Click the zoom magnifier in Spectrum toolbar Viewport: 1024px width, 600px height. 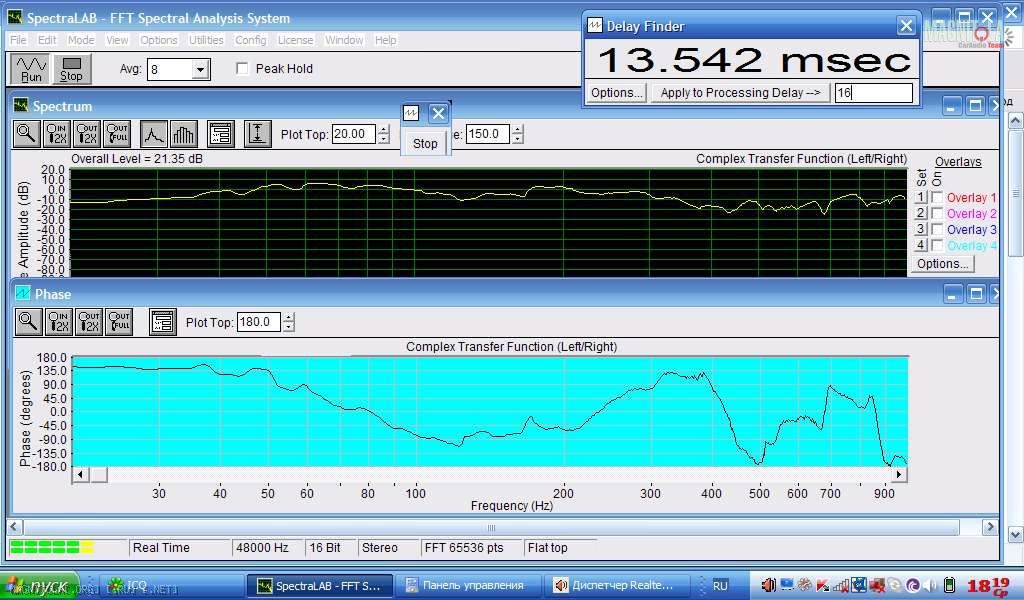click(x=27, y=133)
